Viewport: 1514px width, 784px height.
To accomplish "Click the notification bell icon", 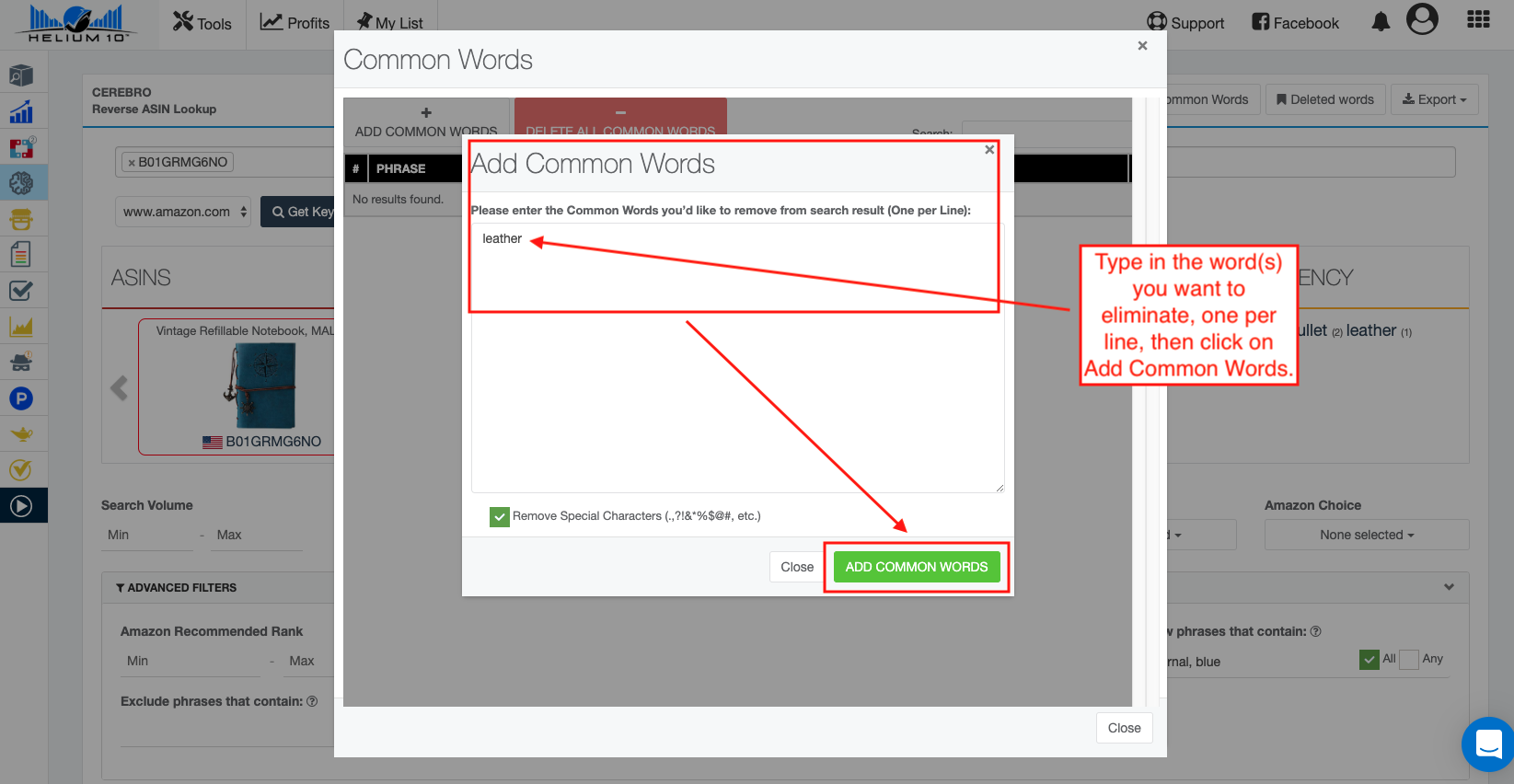I will pos(1381,22).
